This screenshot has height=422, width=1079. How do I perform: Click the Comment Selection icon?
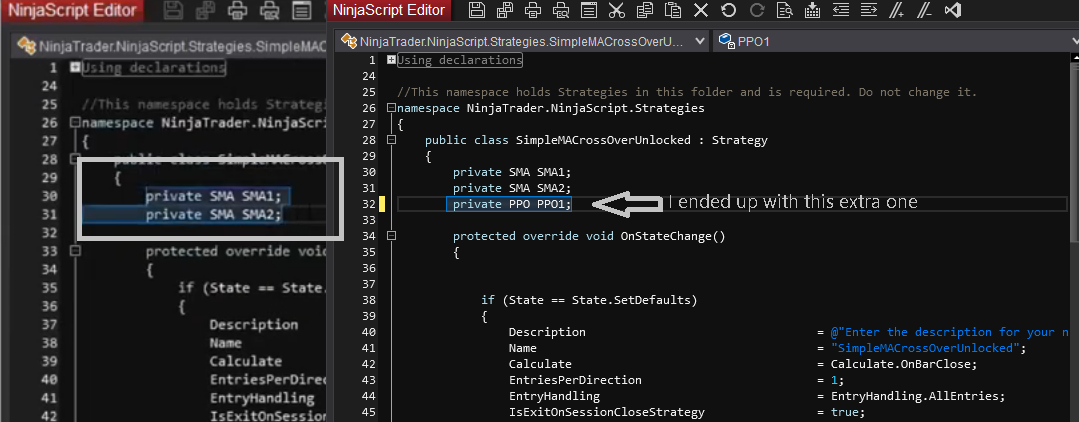tap(897, 10)
